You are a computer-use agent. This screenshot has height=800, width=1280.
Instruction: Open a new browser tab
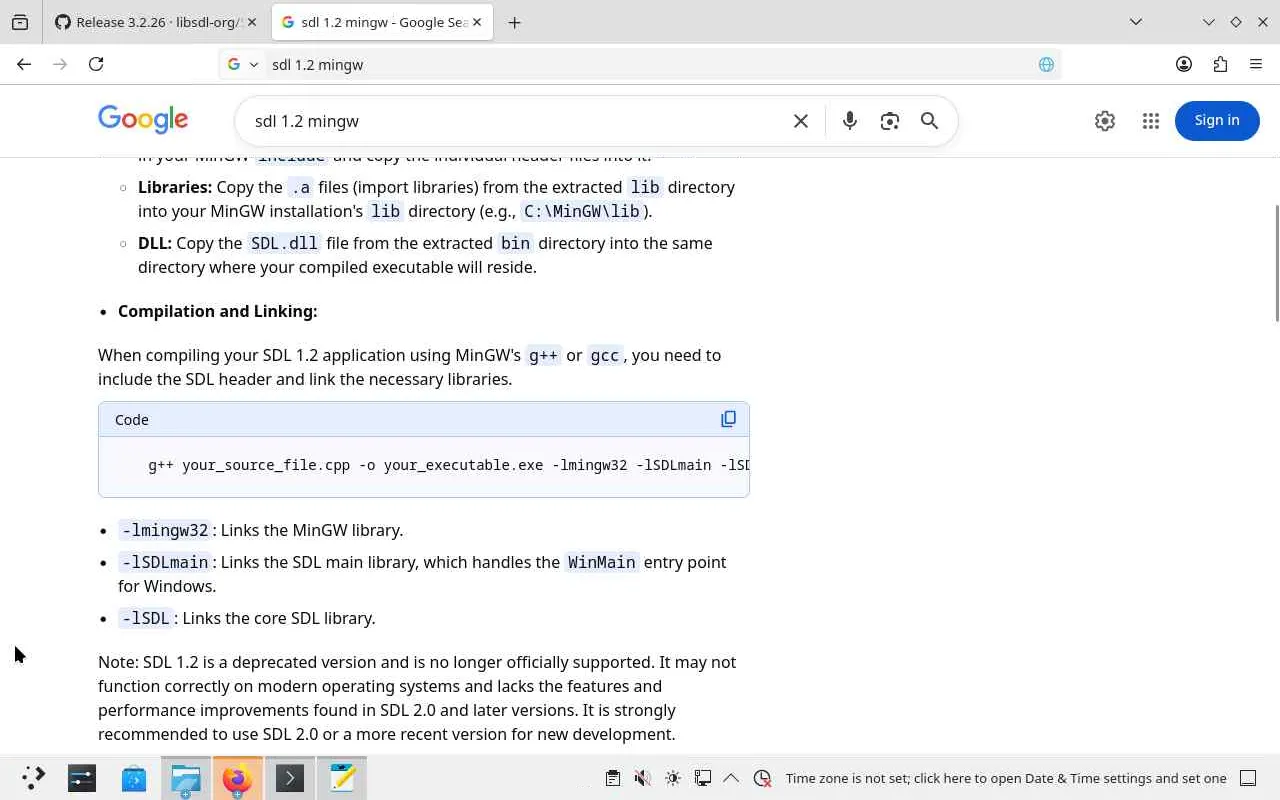coord(514,22)
